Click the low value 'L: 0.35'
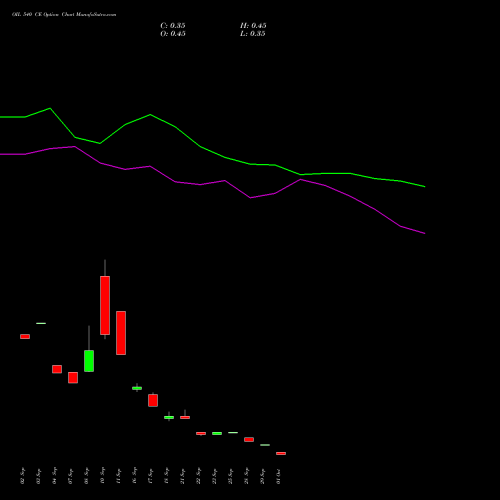This screenshot has height=500, width=500. click(x=253, y=34)
